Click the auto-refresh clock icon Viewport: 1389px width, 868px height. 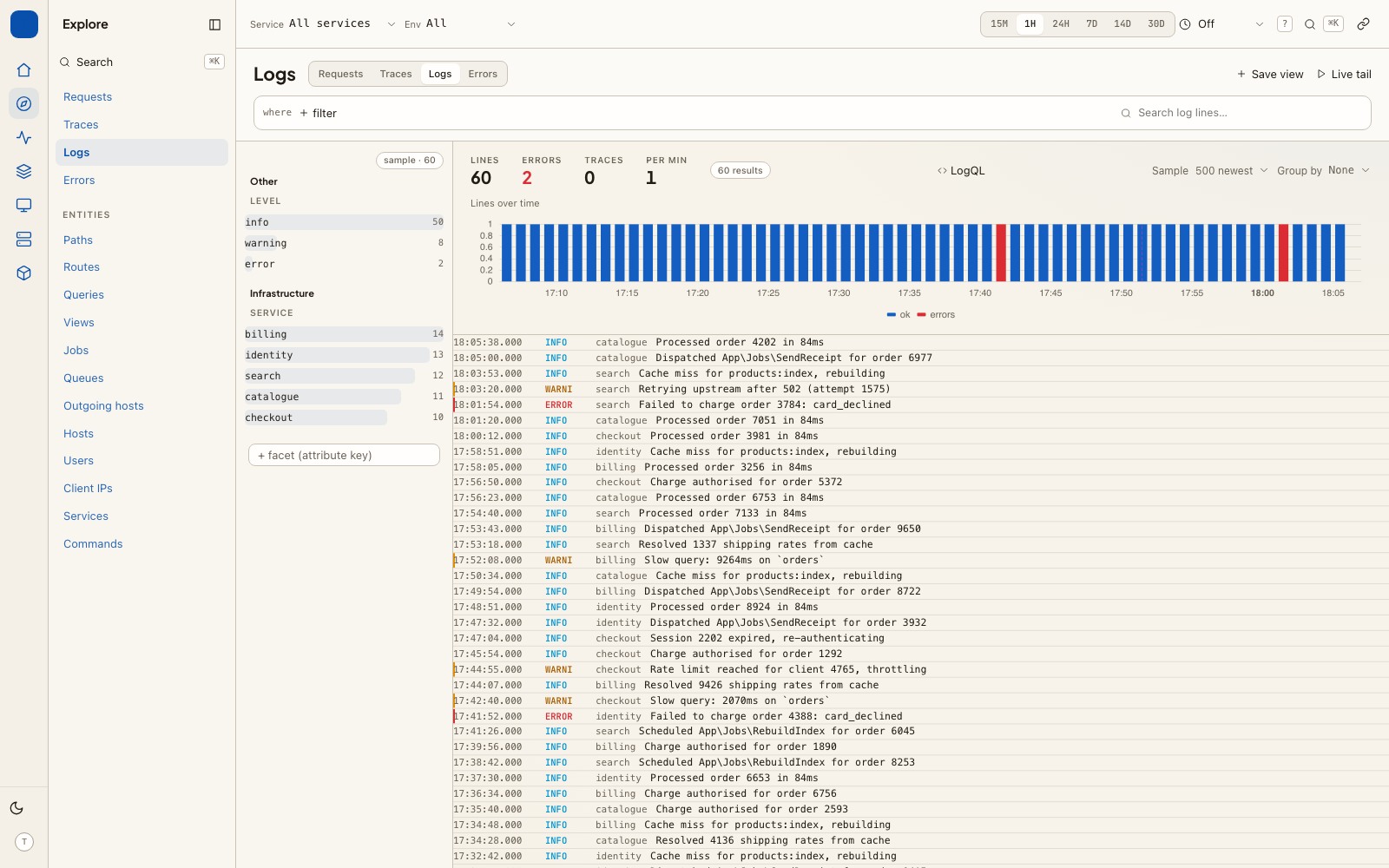pos(1185,24)
